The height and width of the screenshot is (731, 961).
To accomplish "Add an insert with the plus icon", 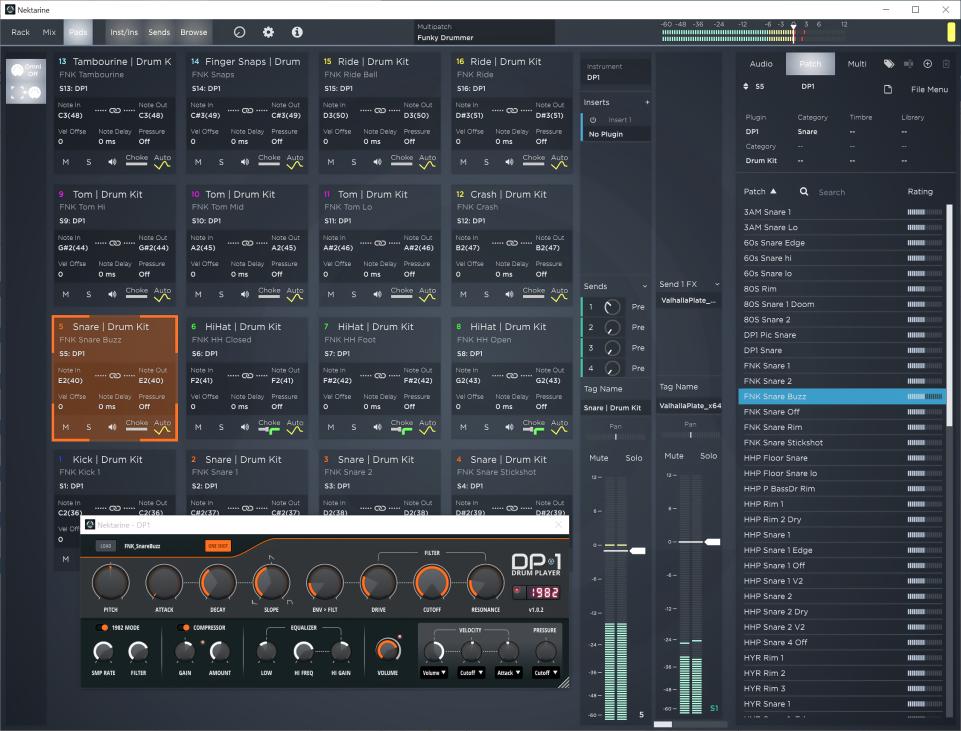I will click(646, 102).
